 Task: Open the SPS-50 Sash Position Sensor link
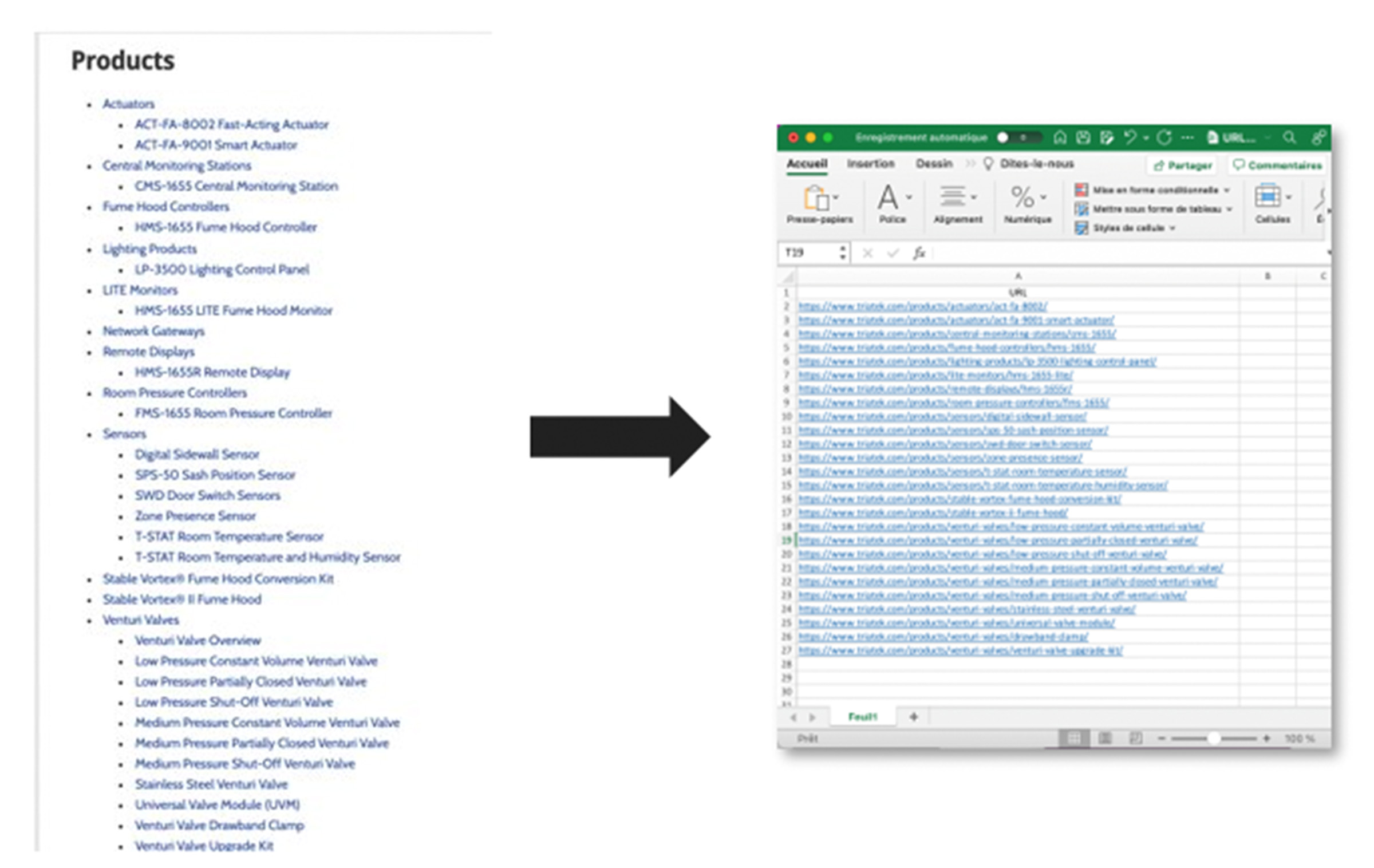215,475
